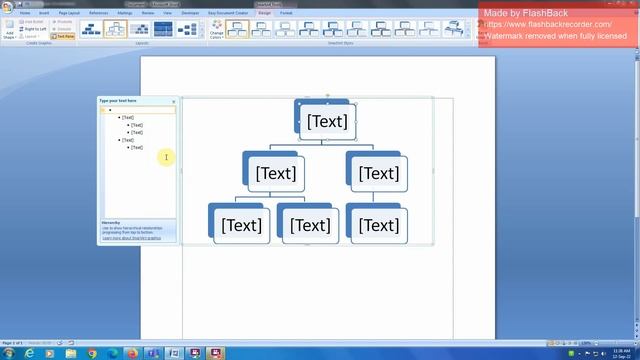Toggle the Right to Left option
Image resolution: width=640 pixels, height=360 pixels.
[33, 29]
